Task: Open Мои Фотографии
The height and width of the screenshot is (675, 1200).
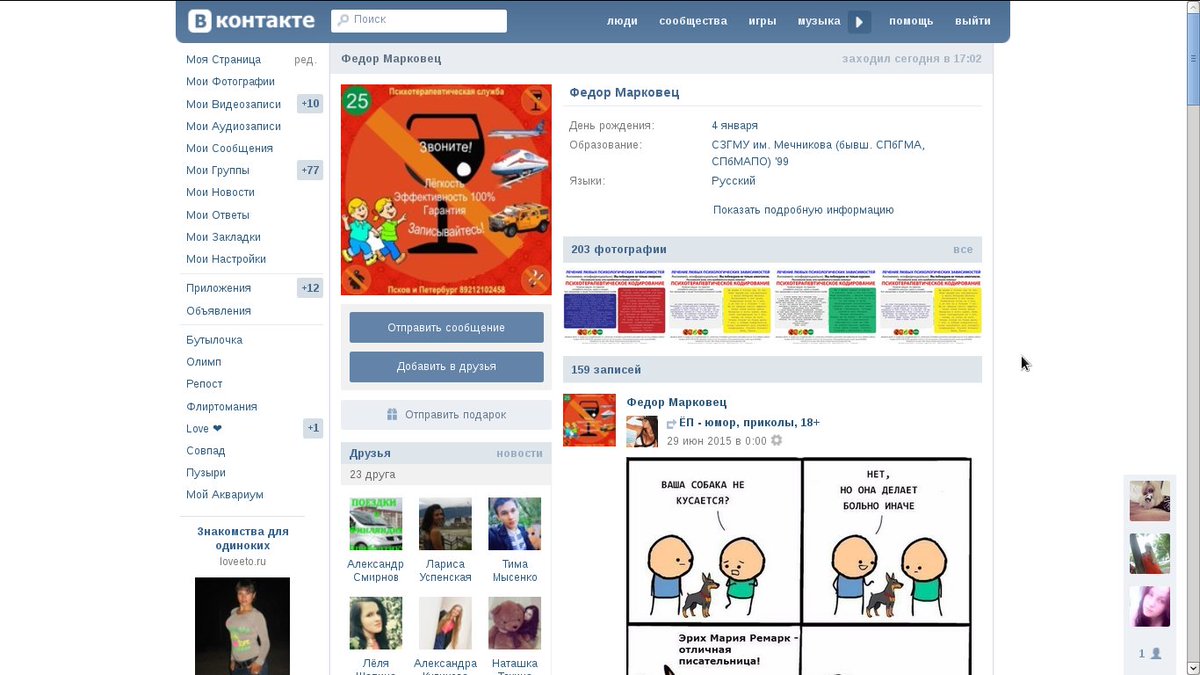Action: (x=230, y=82)
